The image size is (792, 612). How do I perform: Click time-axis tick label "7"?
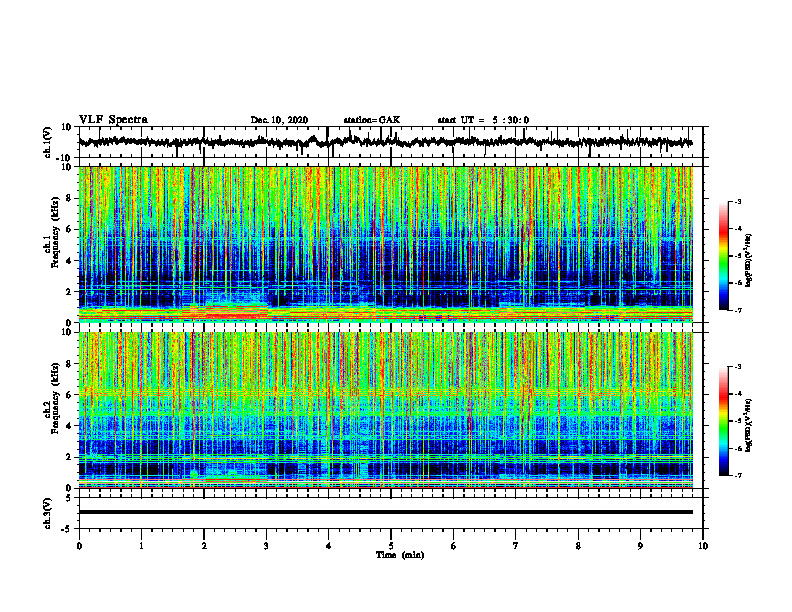pos(516,546)
